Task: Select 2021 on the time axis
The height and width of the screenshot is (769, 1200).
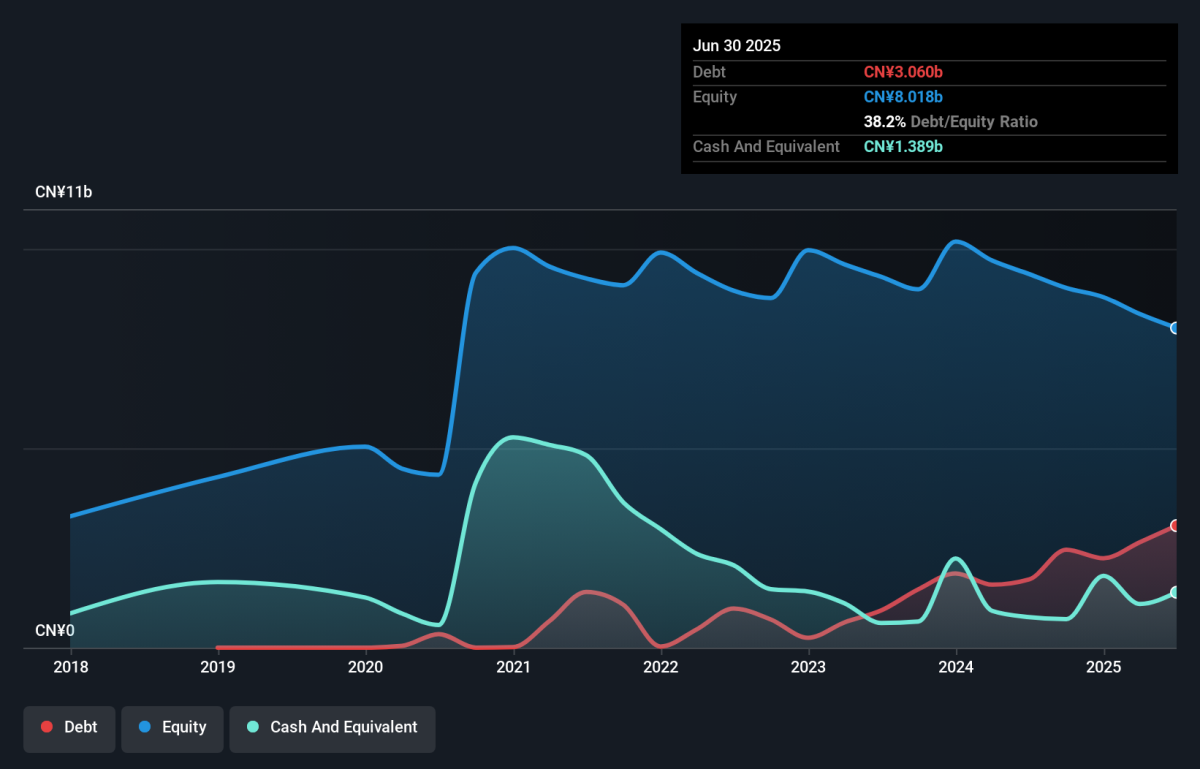Action: pyautogui.click(x=513, y=667)
